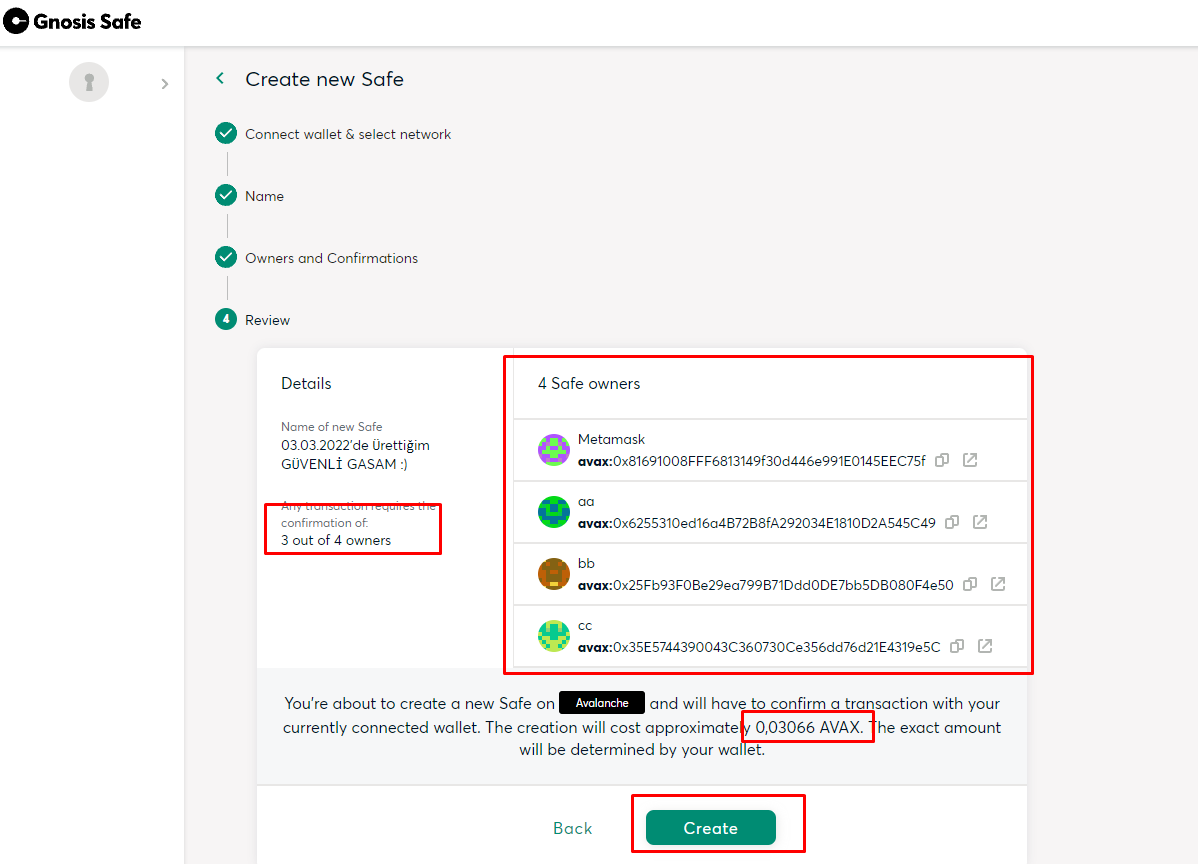Select the Review step
Image resolution: width=1198 pixels, height=864 pixels.
point(267,320)
